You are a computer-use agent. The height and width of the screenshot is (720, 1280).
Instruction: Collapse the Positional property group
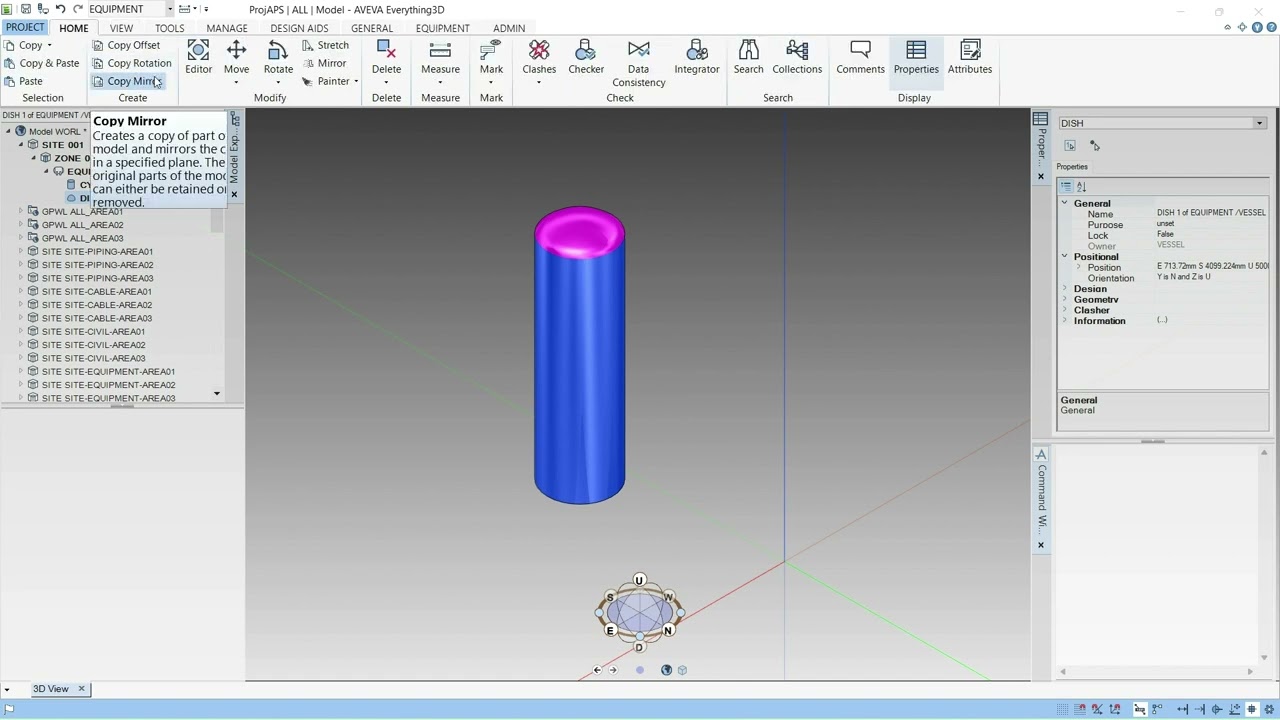pyautogui.click(x=1064, y=257)
